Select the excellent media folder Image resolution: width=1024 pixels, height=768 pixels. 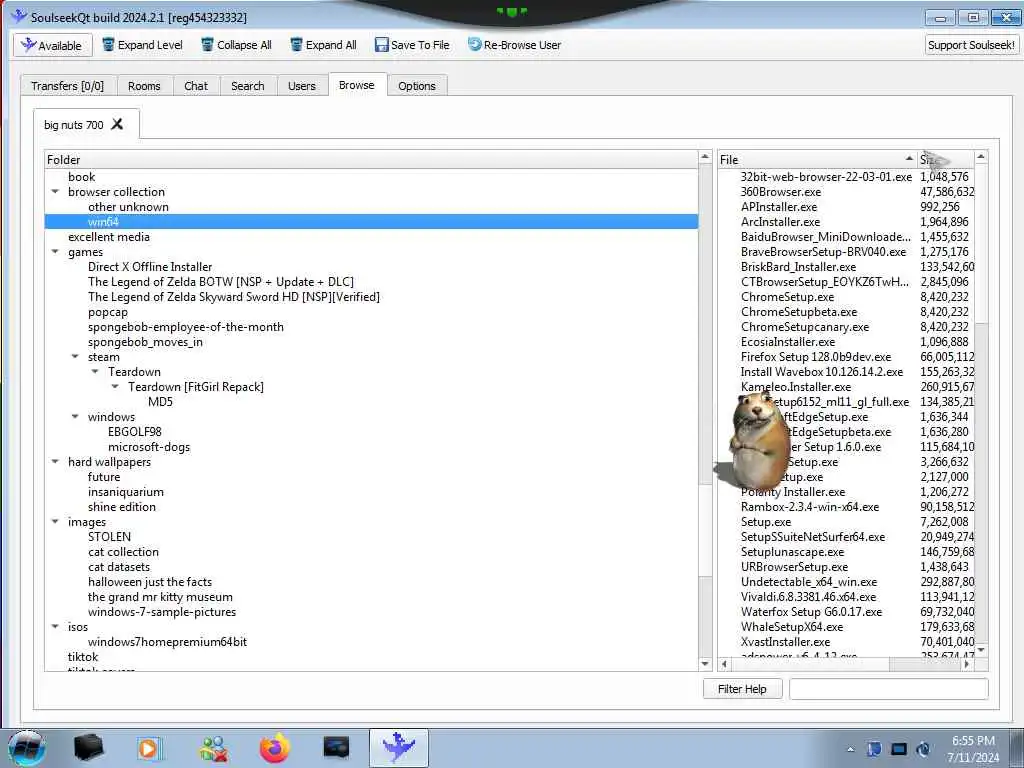(x=109, y=237)
